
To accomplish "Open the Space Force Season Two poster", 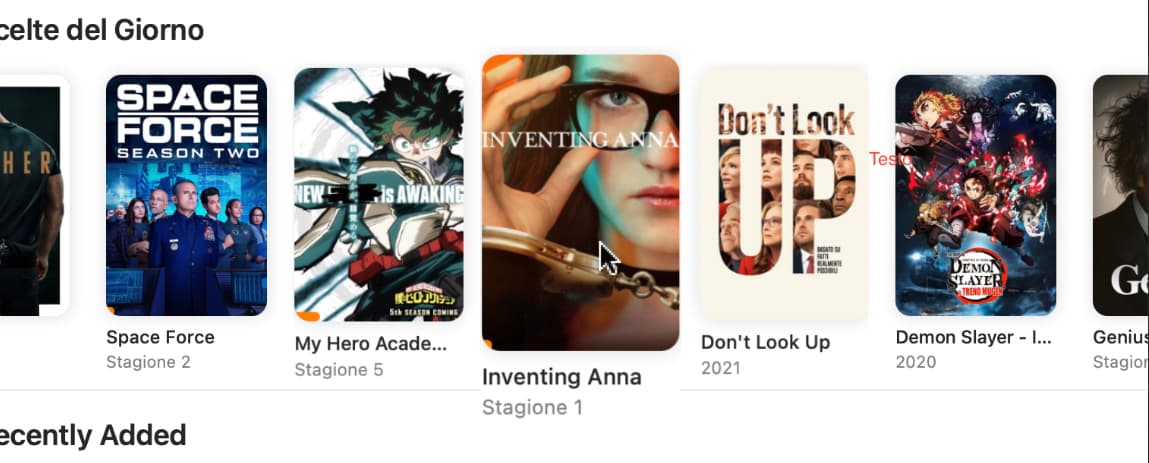I will pyautogui.click(x=186, y=195).
